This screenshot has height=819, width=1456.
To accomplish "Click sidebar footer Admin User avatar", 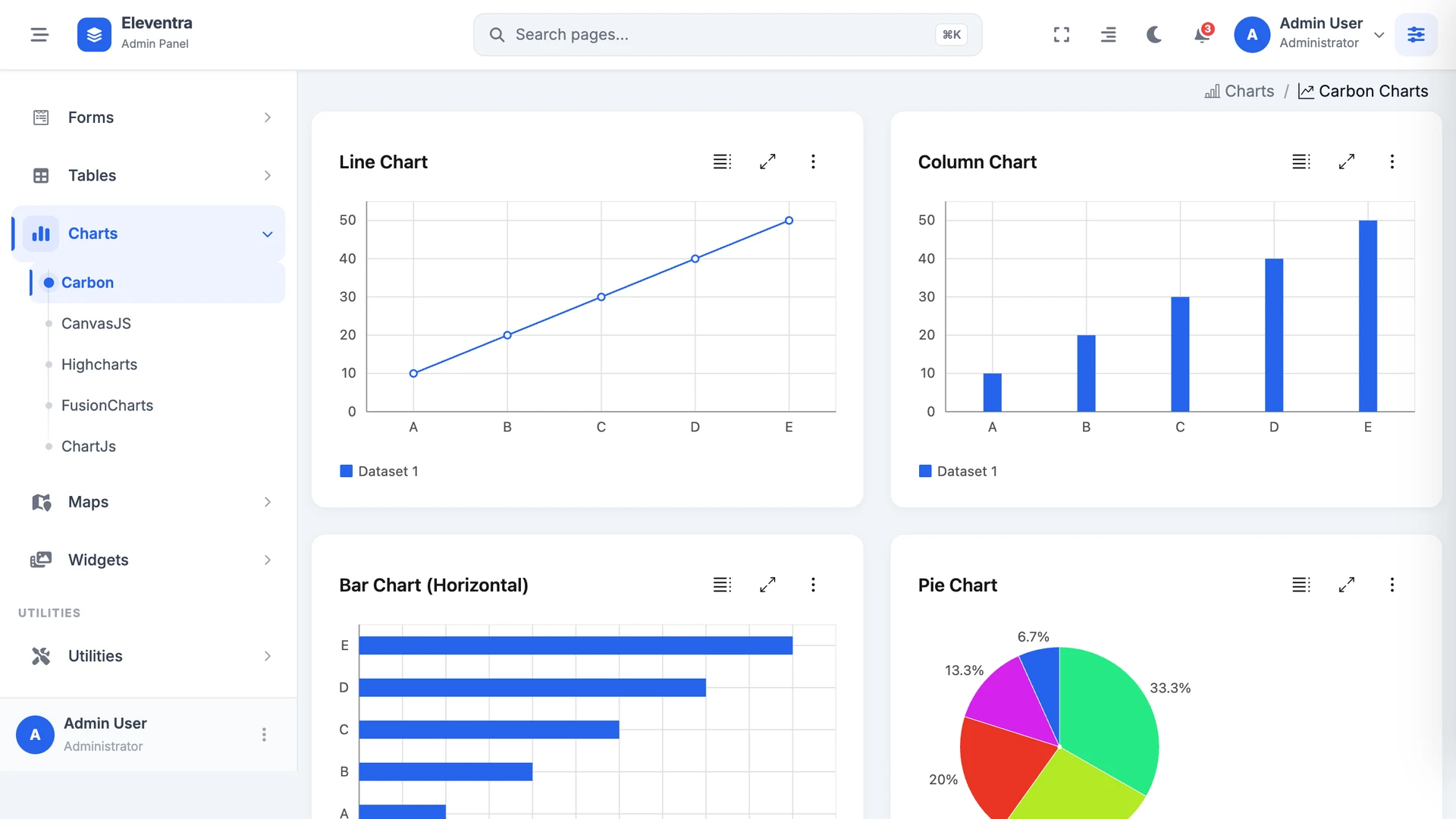I will (x=35, y=735).
